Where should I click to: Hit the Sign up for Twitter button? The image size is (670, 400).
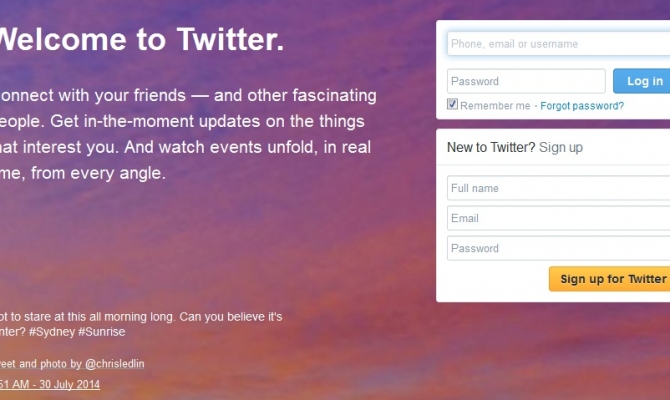pyautogui.click(x=610, y=279)
